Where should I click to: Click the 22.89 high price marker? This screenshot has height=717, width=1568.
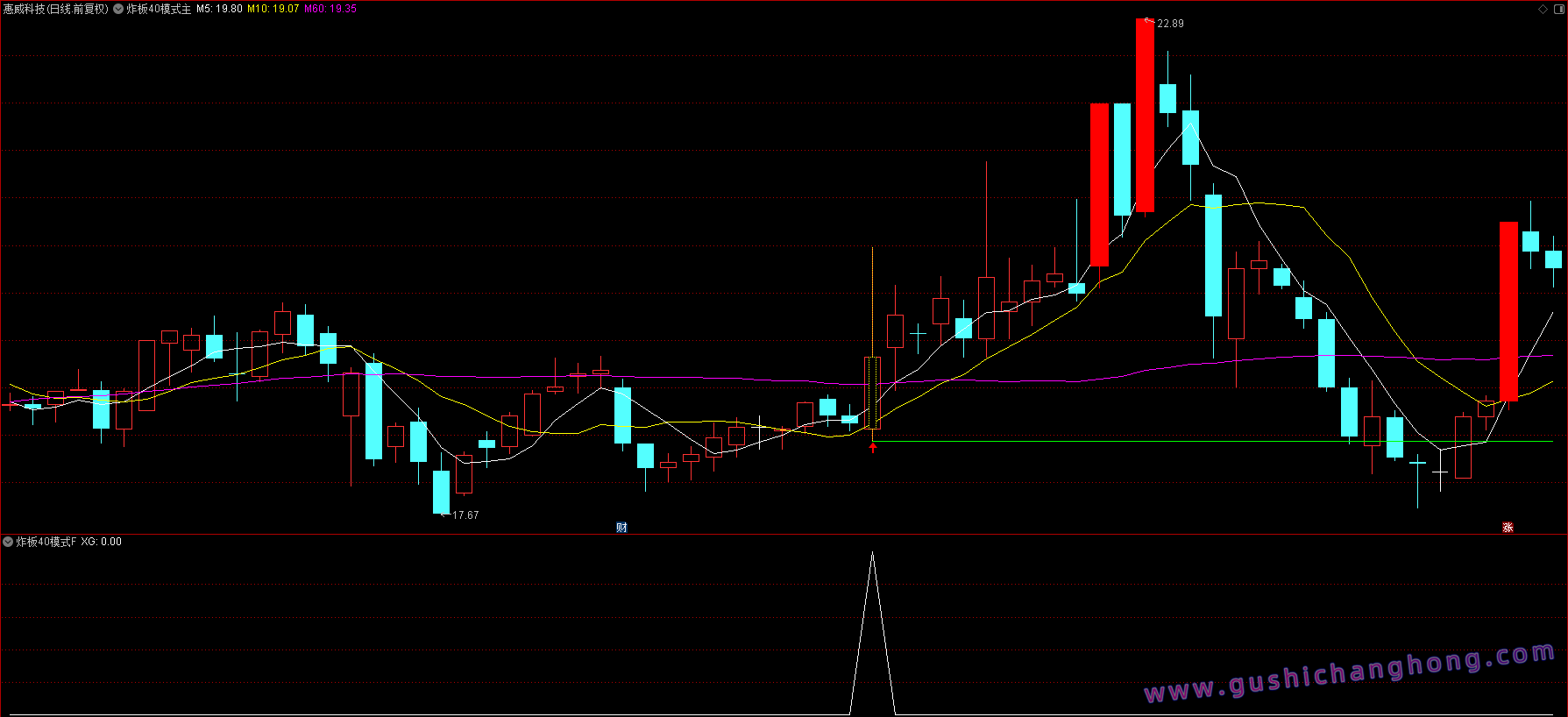1170,24
